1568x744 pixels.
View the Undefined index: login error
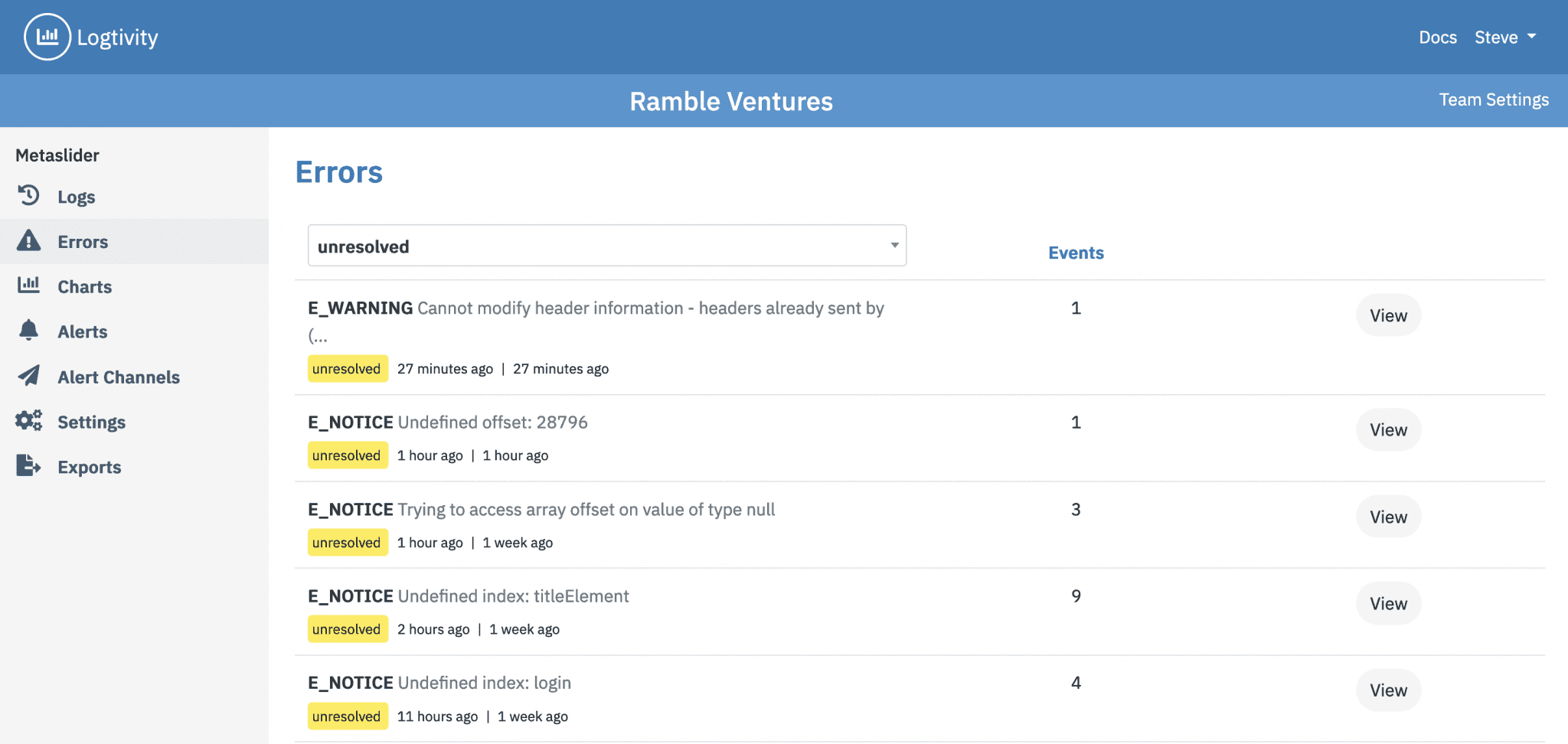pos(1387,690)
